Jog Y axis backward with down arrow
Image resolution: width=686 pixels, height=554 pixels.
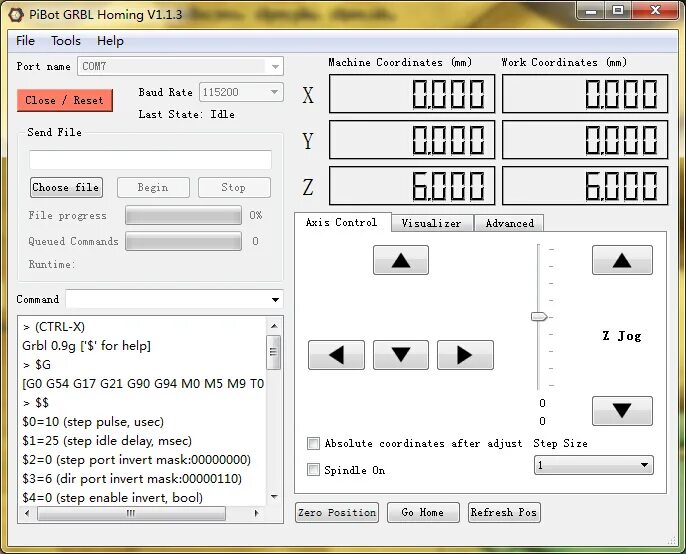tap(401, 355)
